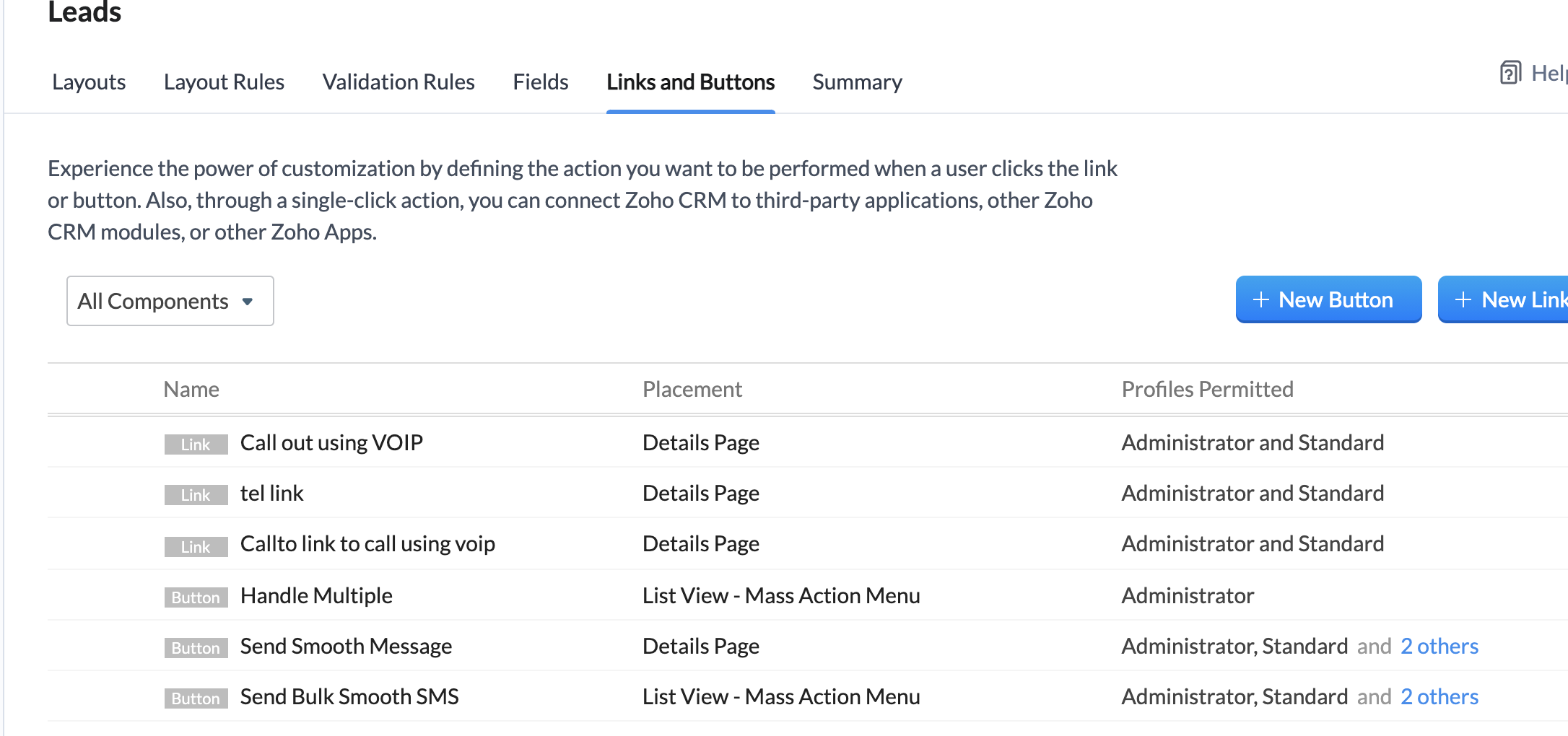Click the Link badge beside Callto link
The image size is (1568, 736).
coord(196,546)
